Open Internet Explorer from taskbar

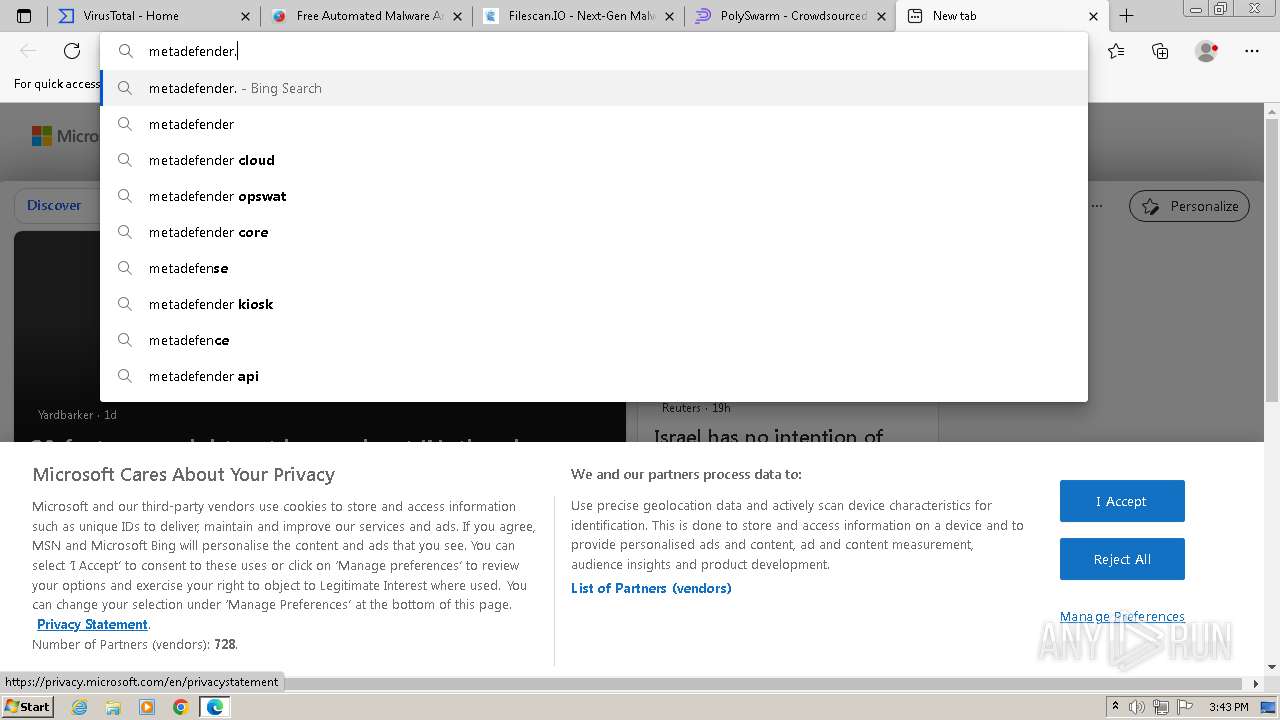pyautogui.click(x=80, y=707)
